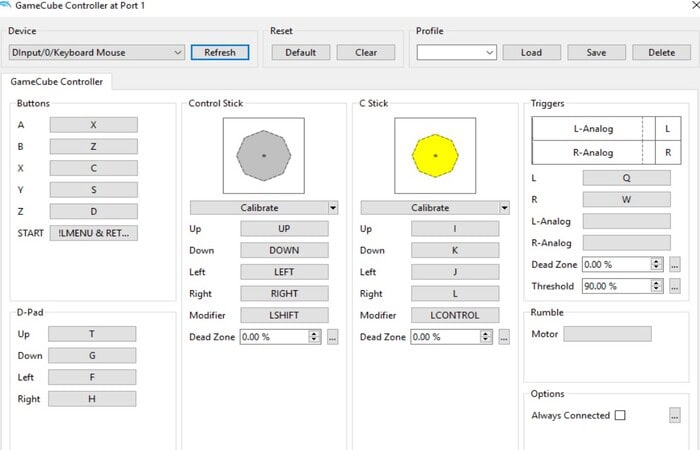
Task: Open Triggers Threshold options ellipsis button
Action: [x=675, y=286]
